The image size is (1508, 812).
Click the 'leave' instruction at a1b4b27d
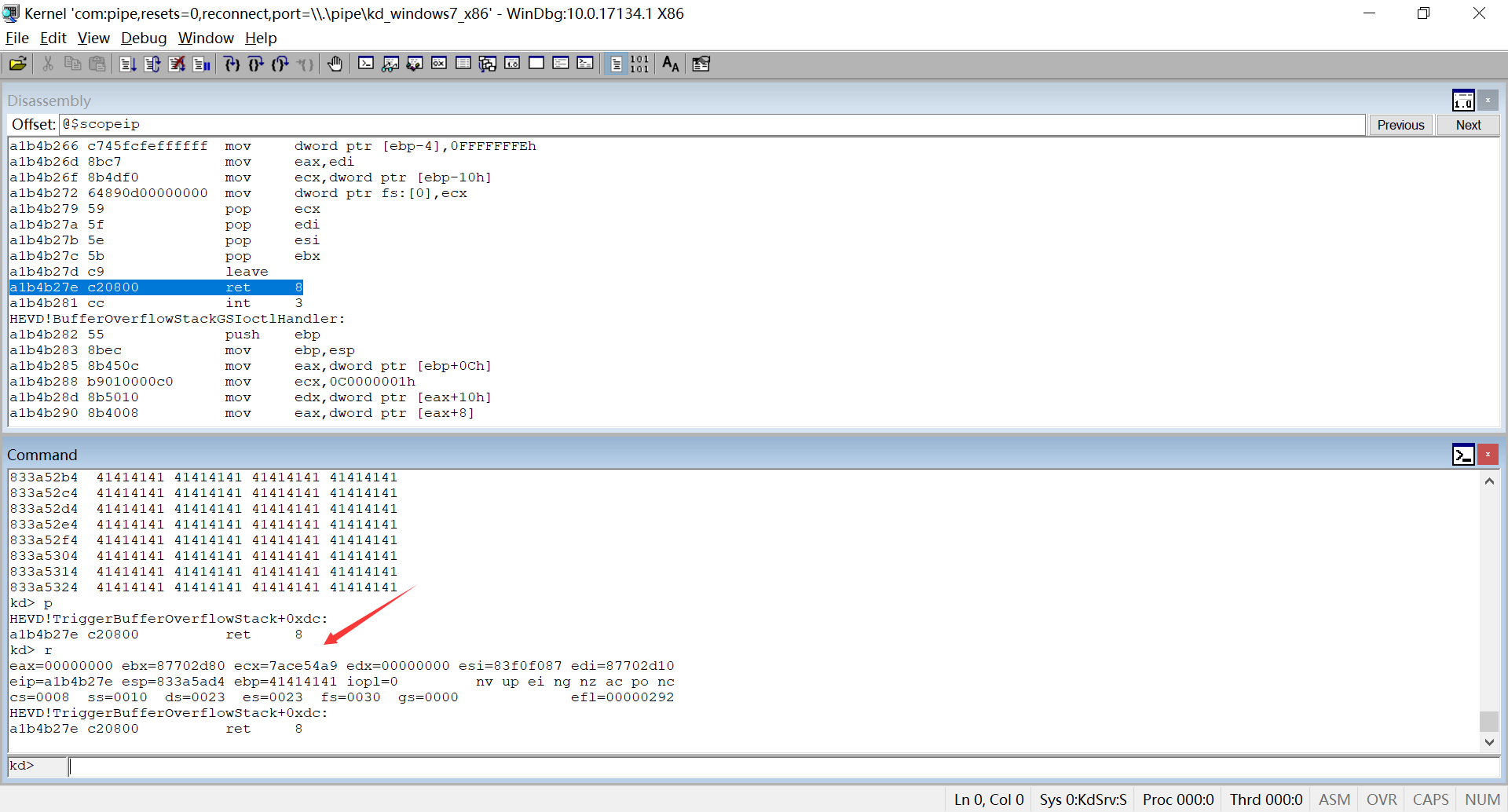(139, 272)
